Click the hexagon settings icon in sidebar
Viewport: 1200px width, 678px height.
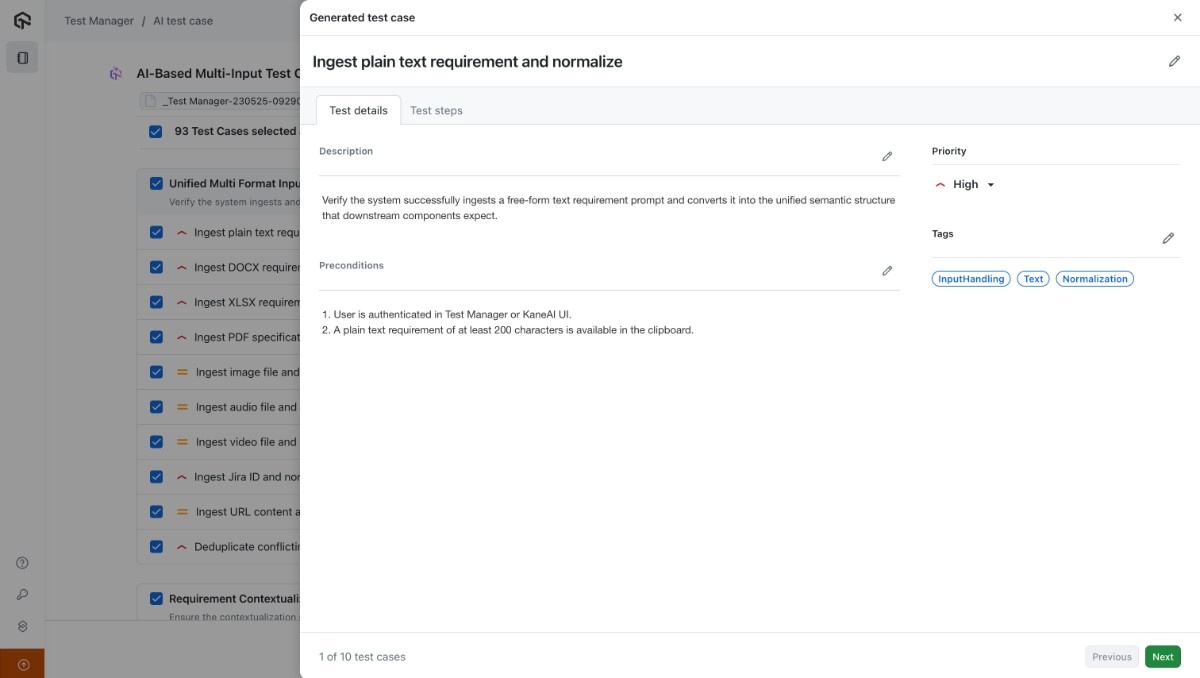pos(22,626)
